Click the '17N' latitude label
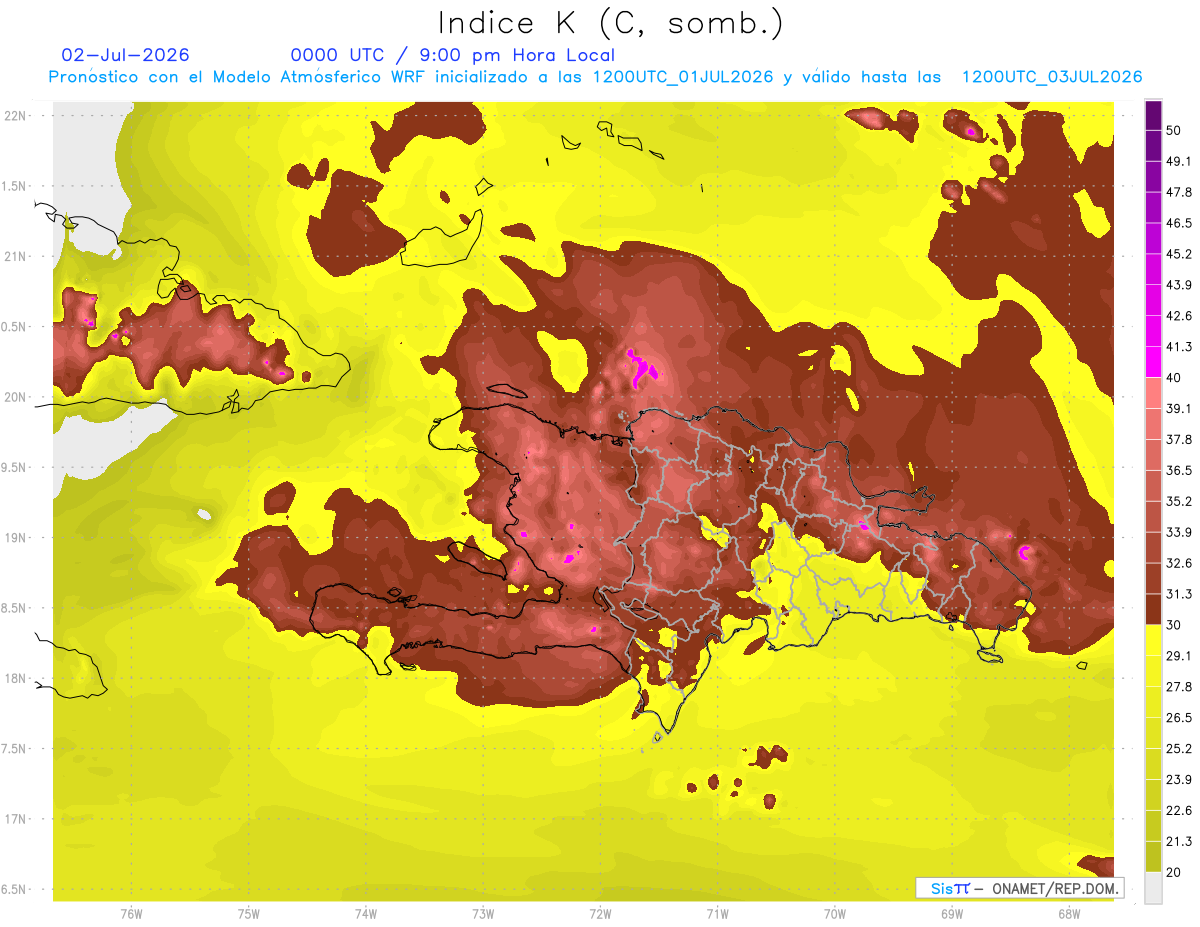1200x927 pixels. coord(17,819)
